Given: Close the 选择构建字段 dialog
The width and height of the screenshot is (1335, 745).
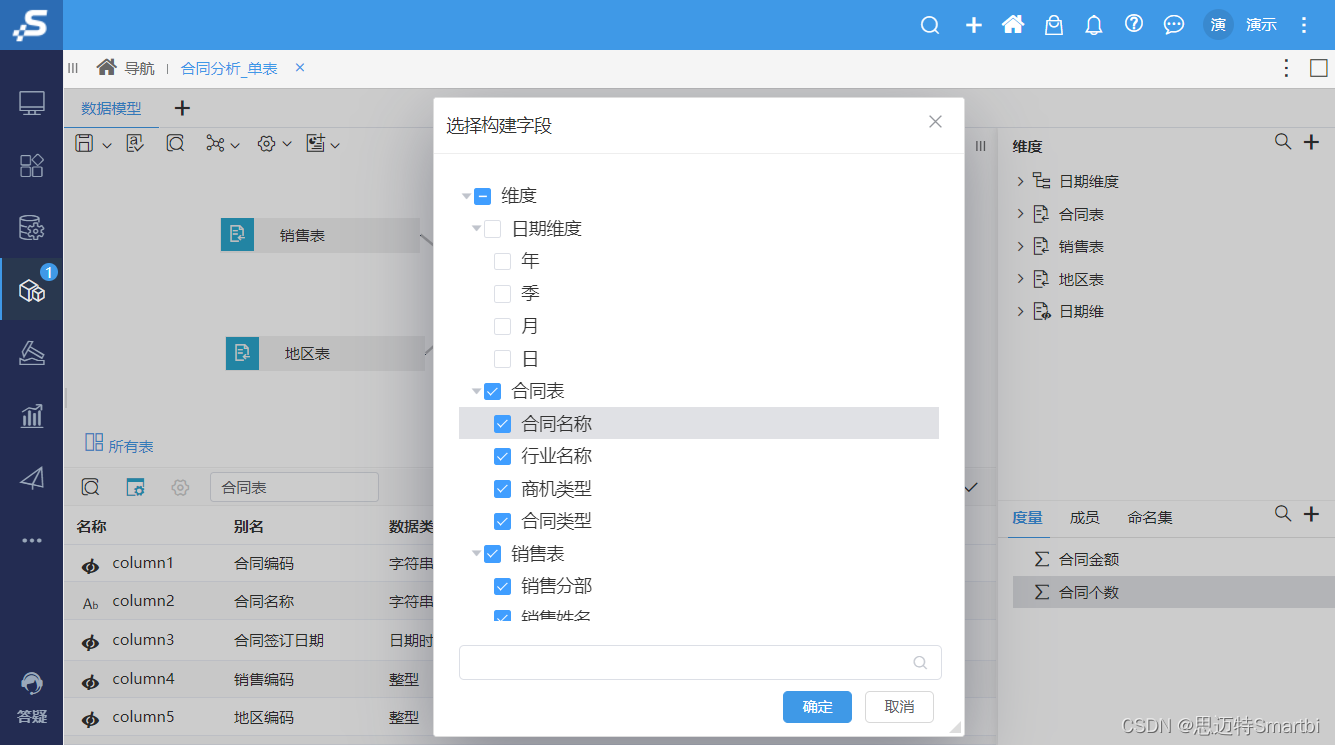Looking at the screenshot, I should tap(936, 122).
